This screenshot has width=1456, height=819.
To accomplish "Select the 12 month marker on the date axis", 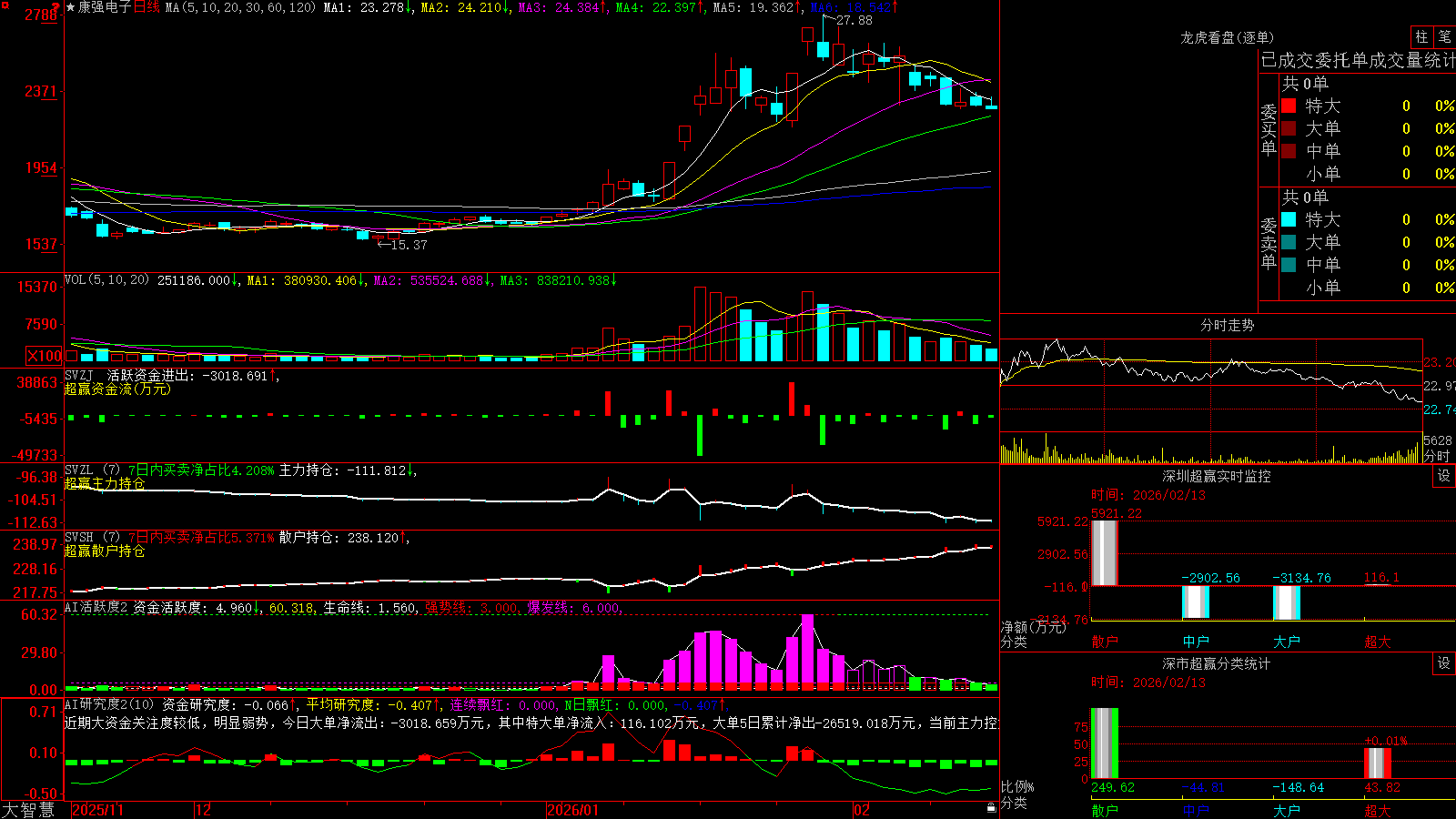I will (x=204, y=810).
